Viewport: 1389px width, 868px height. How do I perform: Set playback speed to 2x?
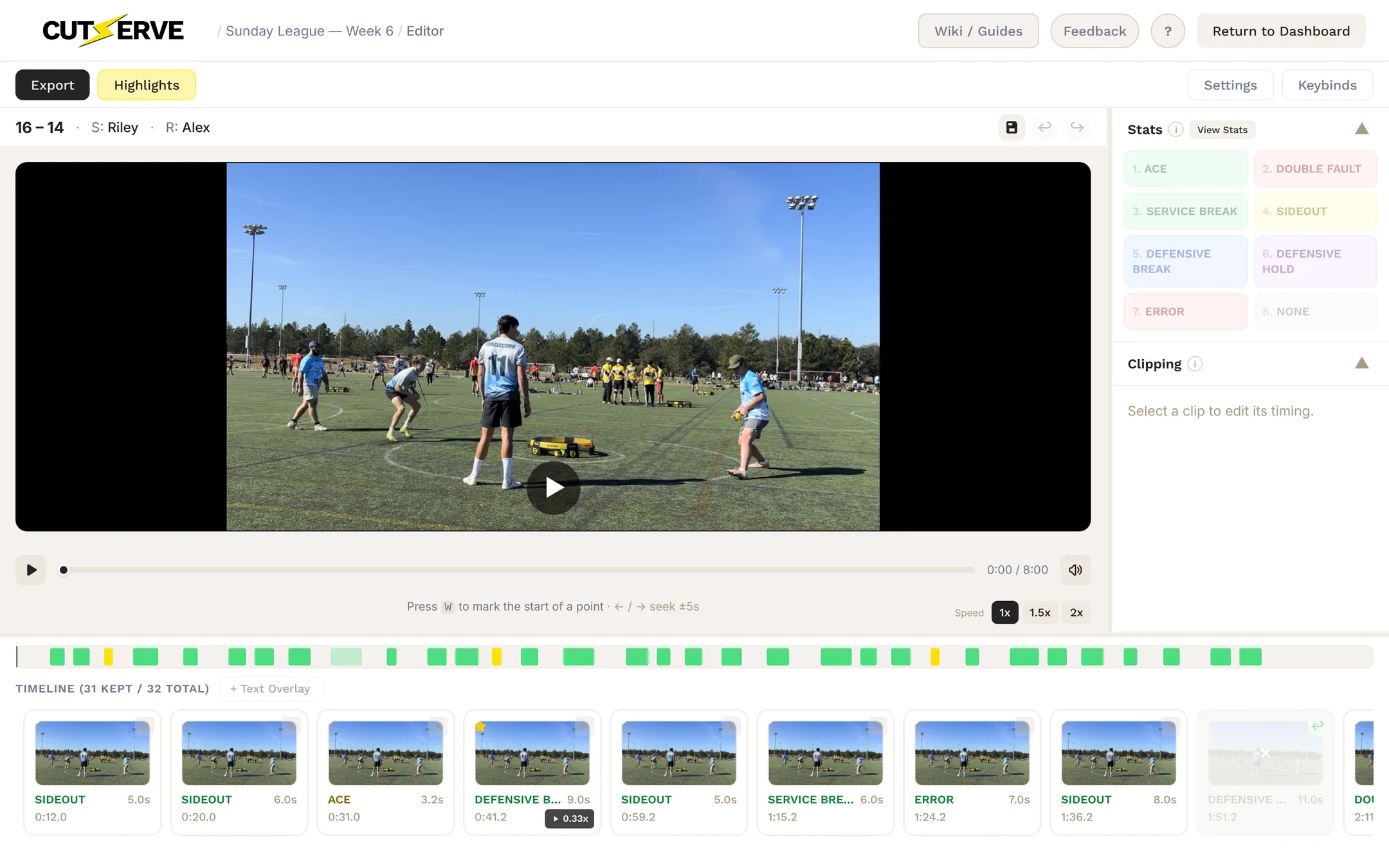pos(1076,613)
